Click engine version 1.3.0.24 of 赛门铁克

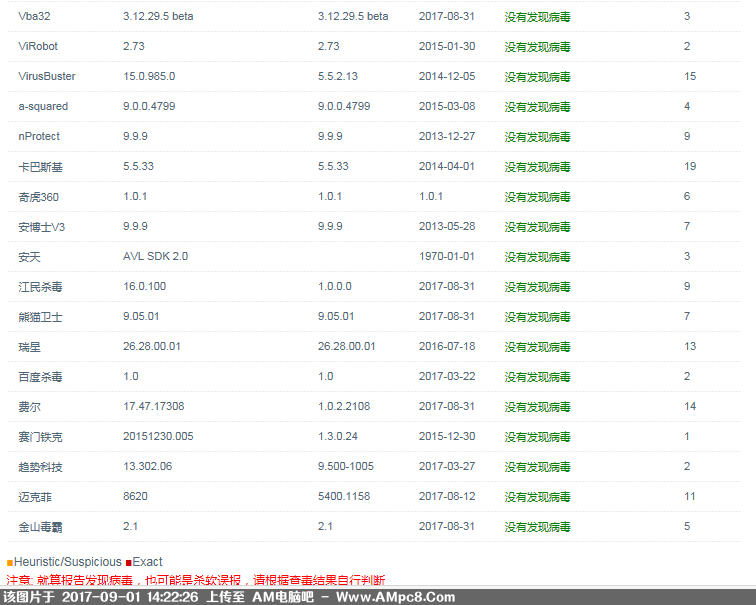click(x=338, y=436)
